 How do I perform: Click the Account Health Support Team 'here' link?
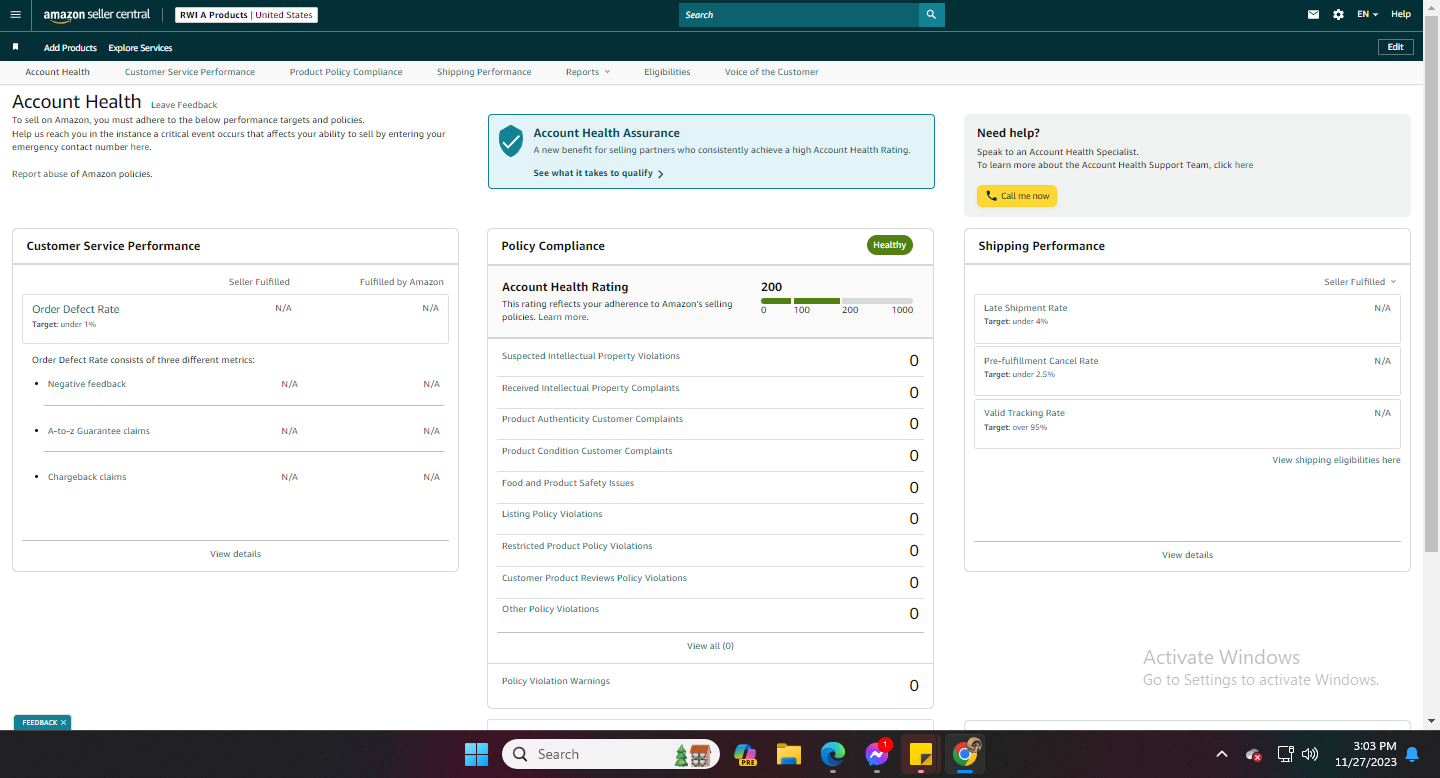point(1244,165)
